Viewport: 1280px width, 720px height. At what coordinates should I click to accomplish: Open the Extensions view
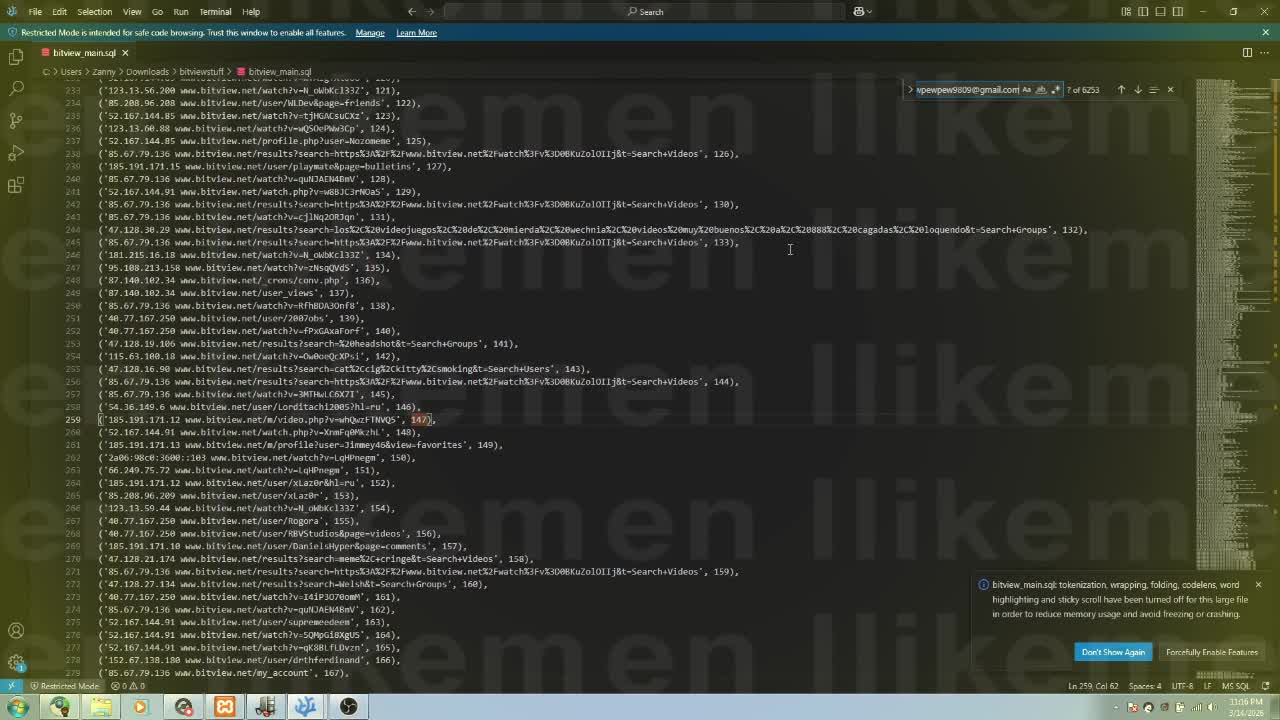click(x=15, y=185)
